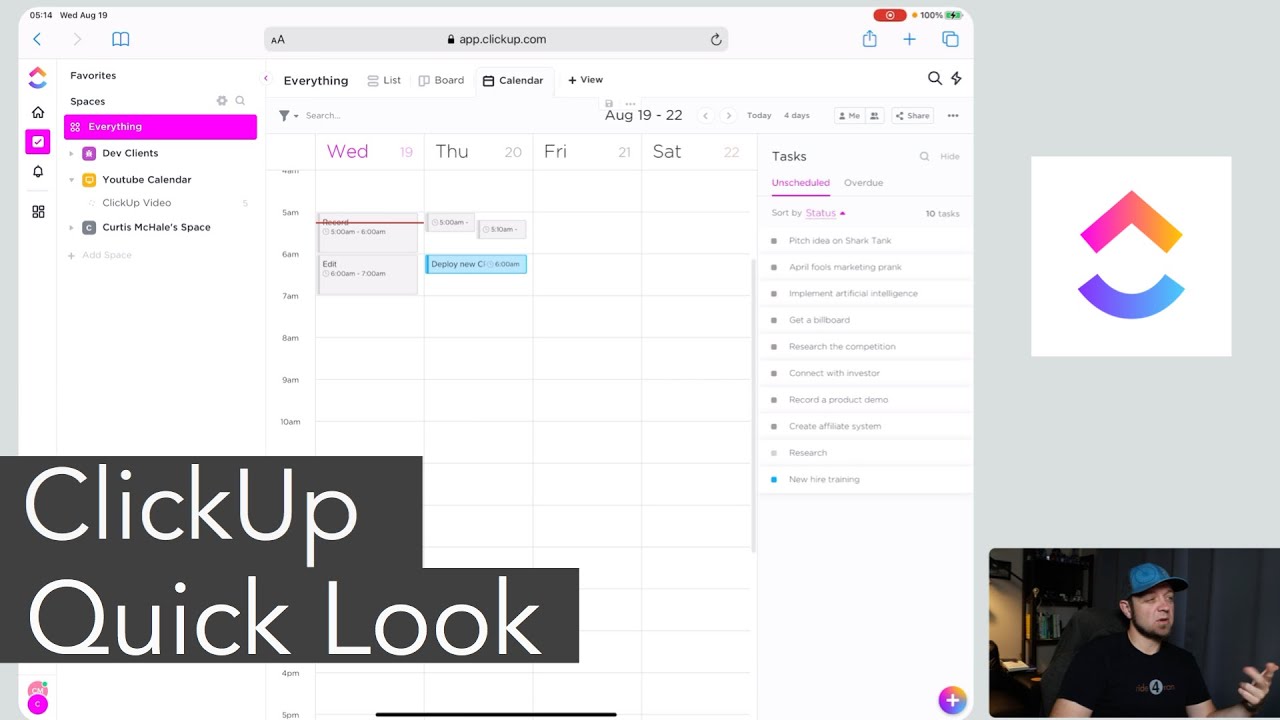This screenshot has height=720, width=1280.
Task: Open the Sort by Status dropdown
Action: pos(820,213)
